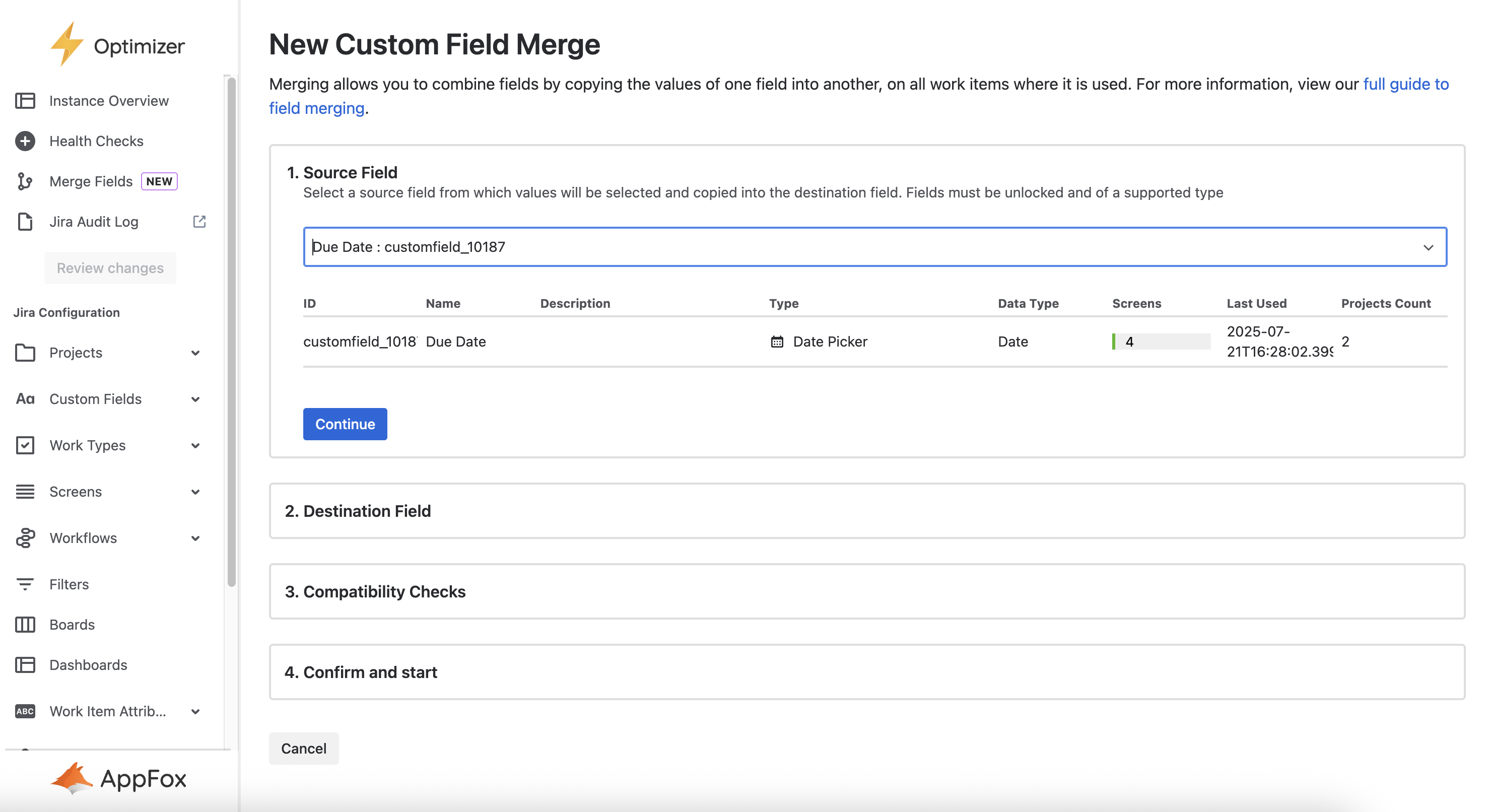Screen dimensions: 1490x812
Task: Click the Filters funnel icon
Action: pyautogui.click(x=25, y=584)
